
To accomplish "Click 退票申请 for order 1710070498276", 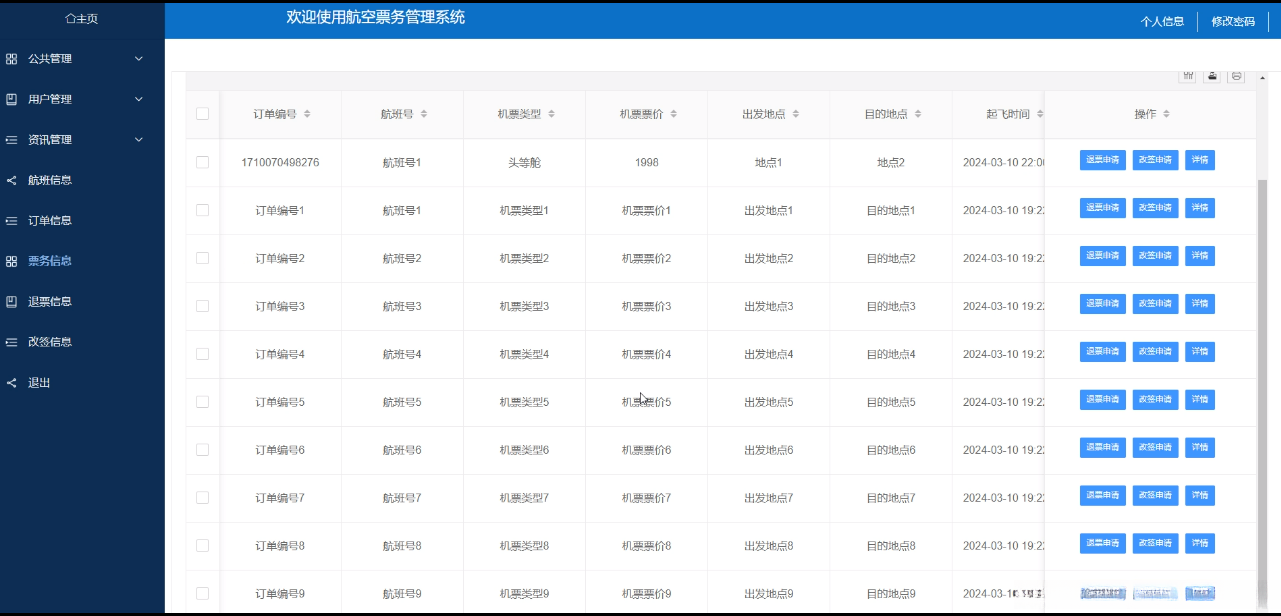I will click(x=1102, y=160).
